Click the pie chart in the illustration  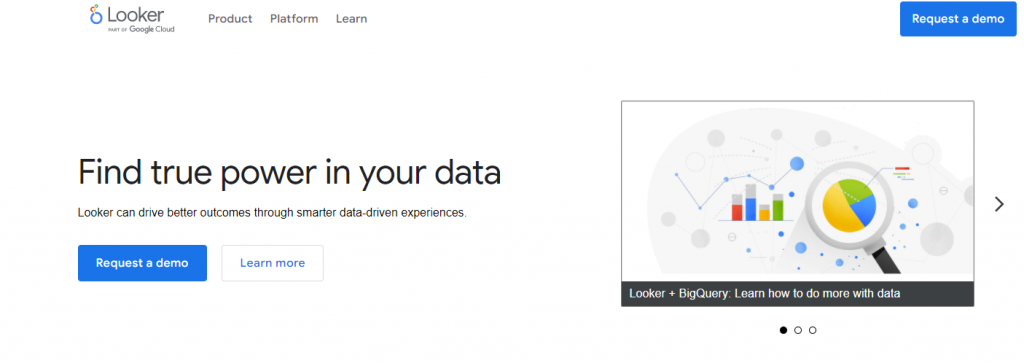tap(849, 206)
